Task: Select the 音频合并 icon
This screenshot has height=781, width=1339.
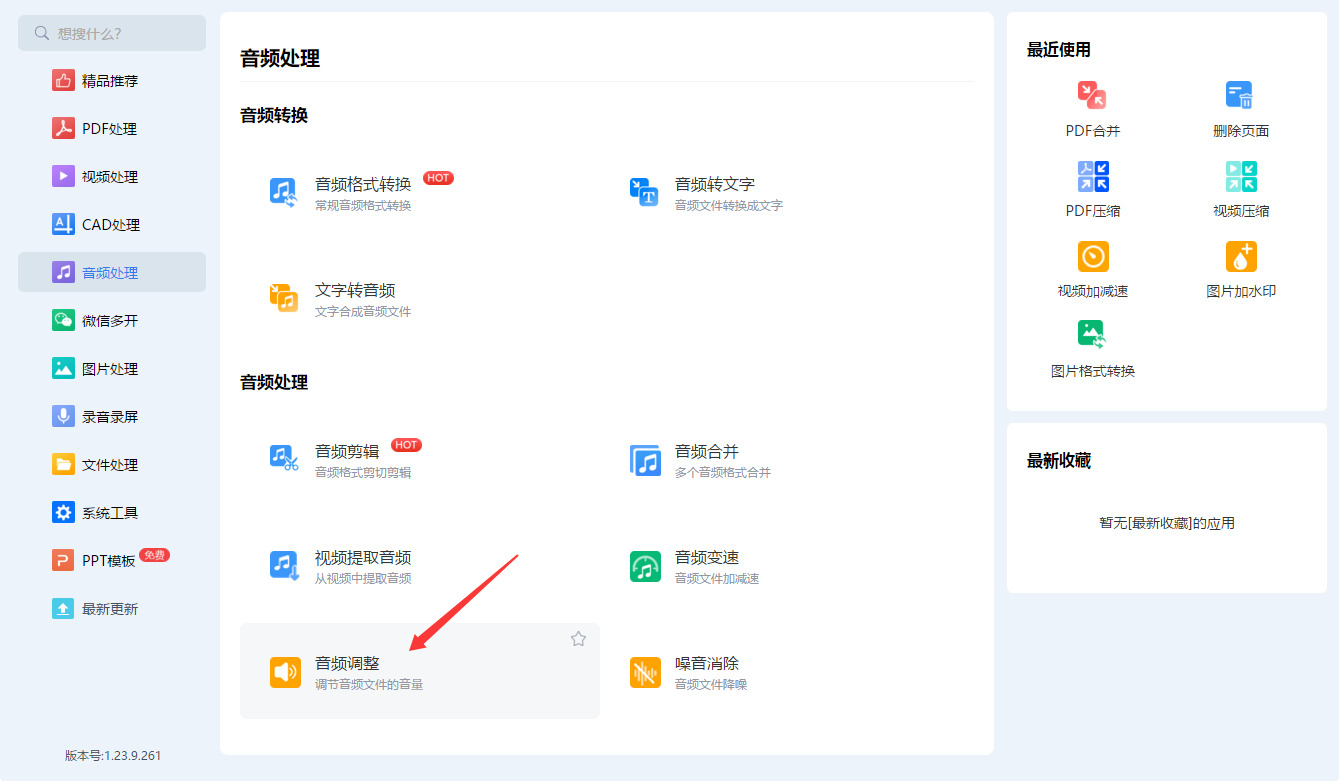Action: pyautogui.click(x=645, y=460)
